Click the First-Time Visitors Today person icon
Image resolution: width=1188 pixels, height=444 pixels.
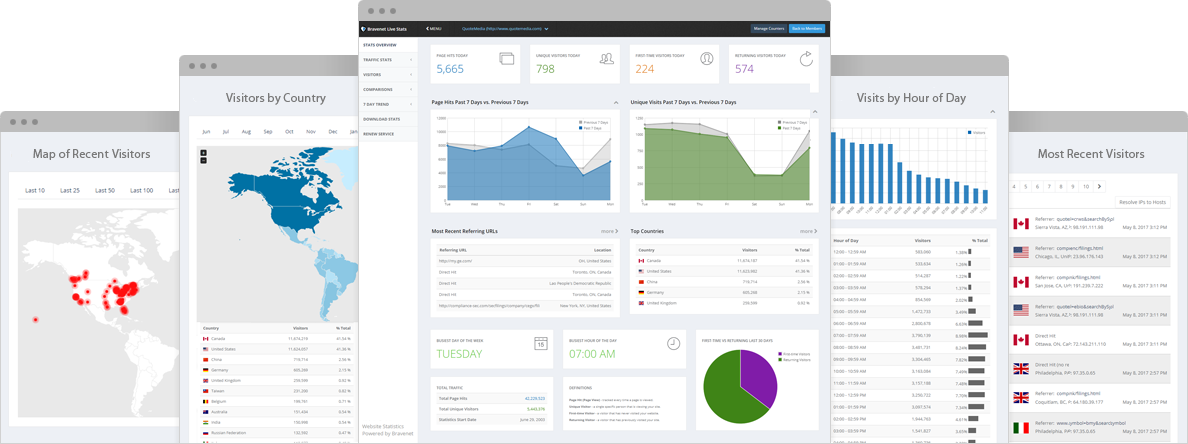707,58
